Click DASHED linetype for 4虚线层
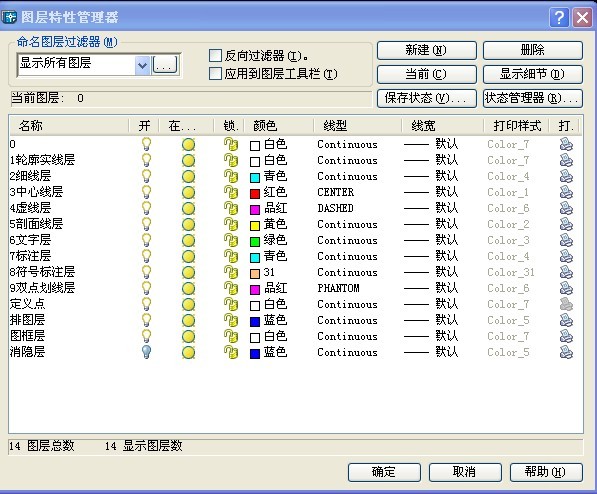Screen dimensions: 597x494 coord(335,208)
